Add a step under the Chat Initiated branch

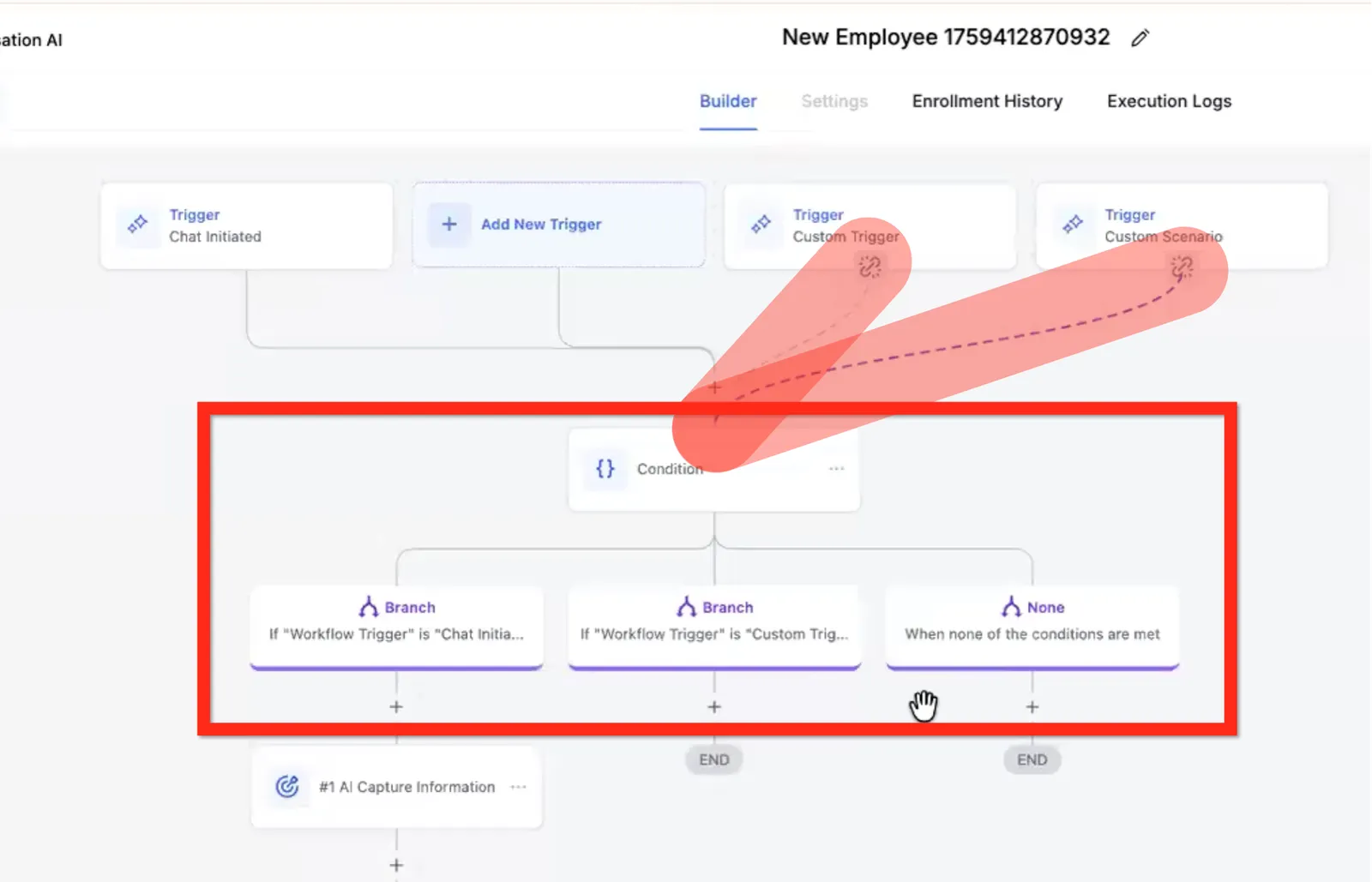tap(396, 707)
